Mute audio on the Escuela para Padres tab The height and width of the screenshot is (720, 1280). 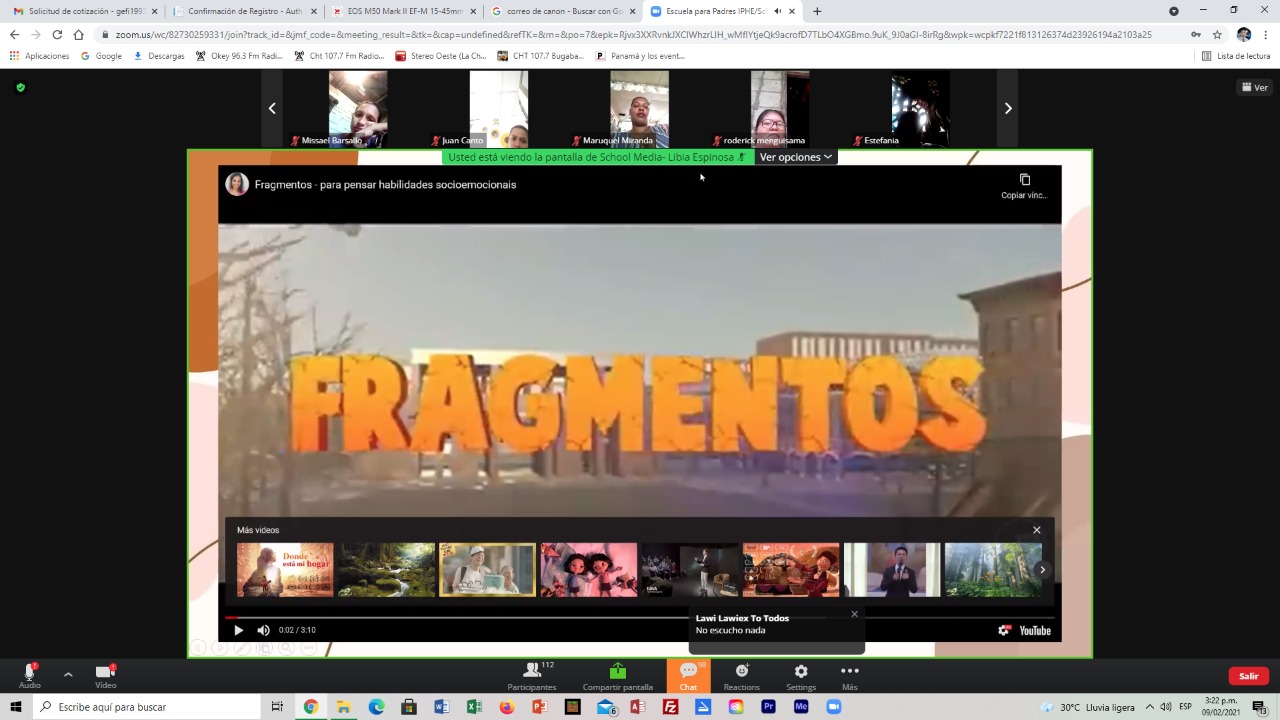point(777,11)
